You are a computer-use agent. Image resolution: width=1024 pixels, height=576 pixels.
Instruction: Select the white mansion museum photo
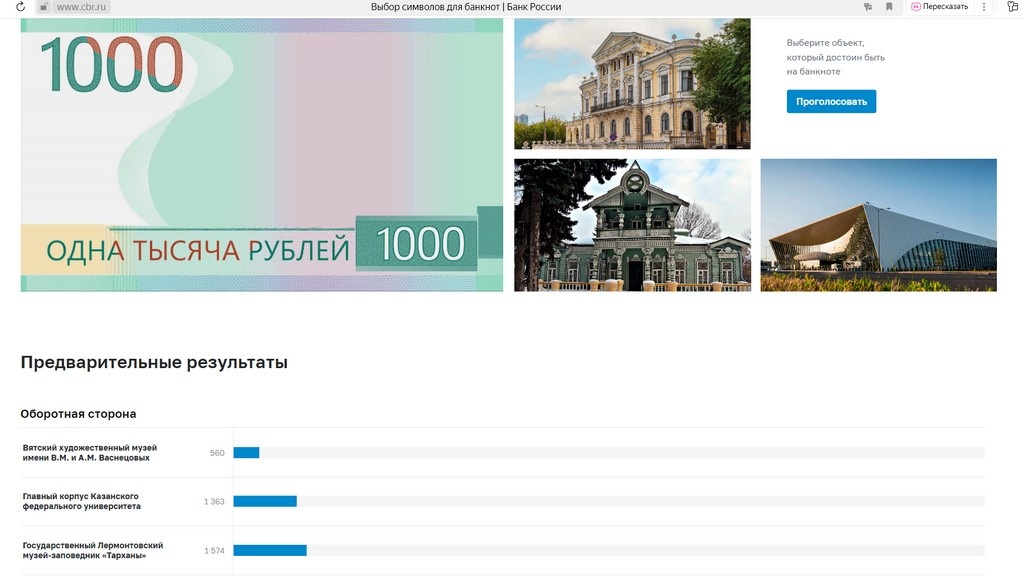point(631,82)
